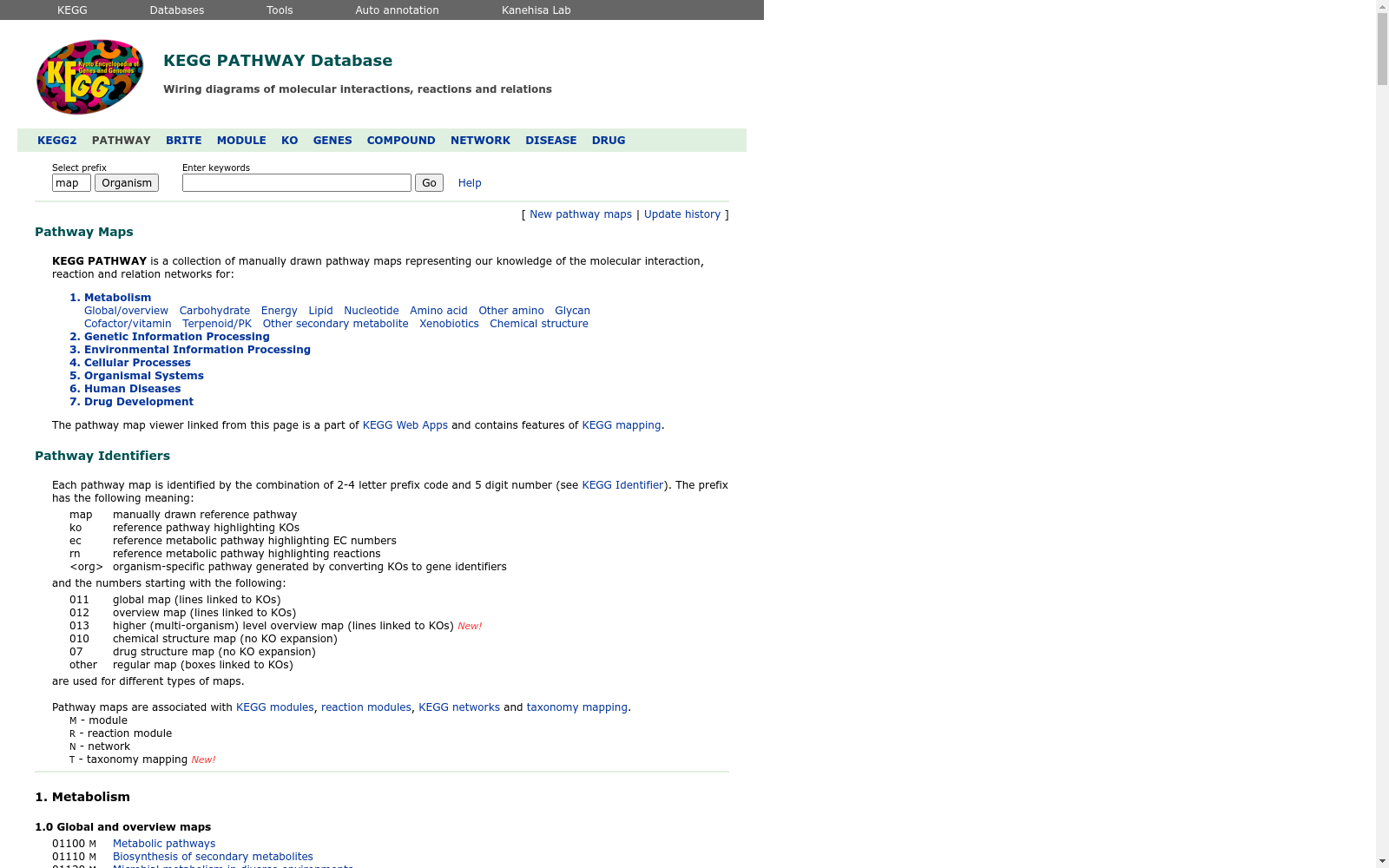This screenshot has width=1389, height=868.
Task: Click the Go button
Action: 429,183
